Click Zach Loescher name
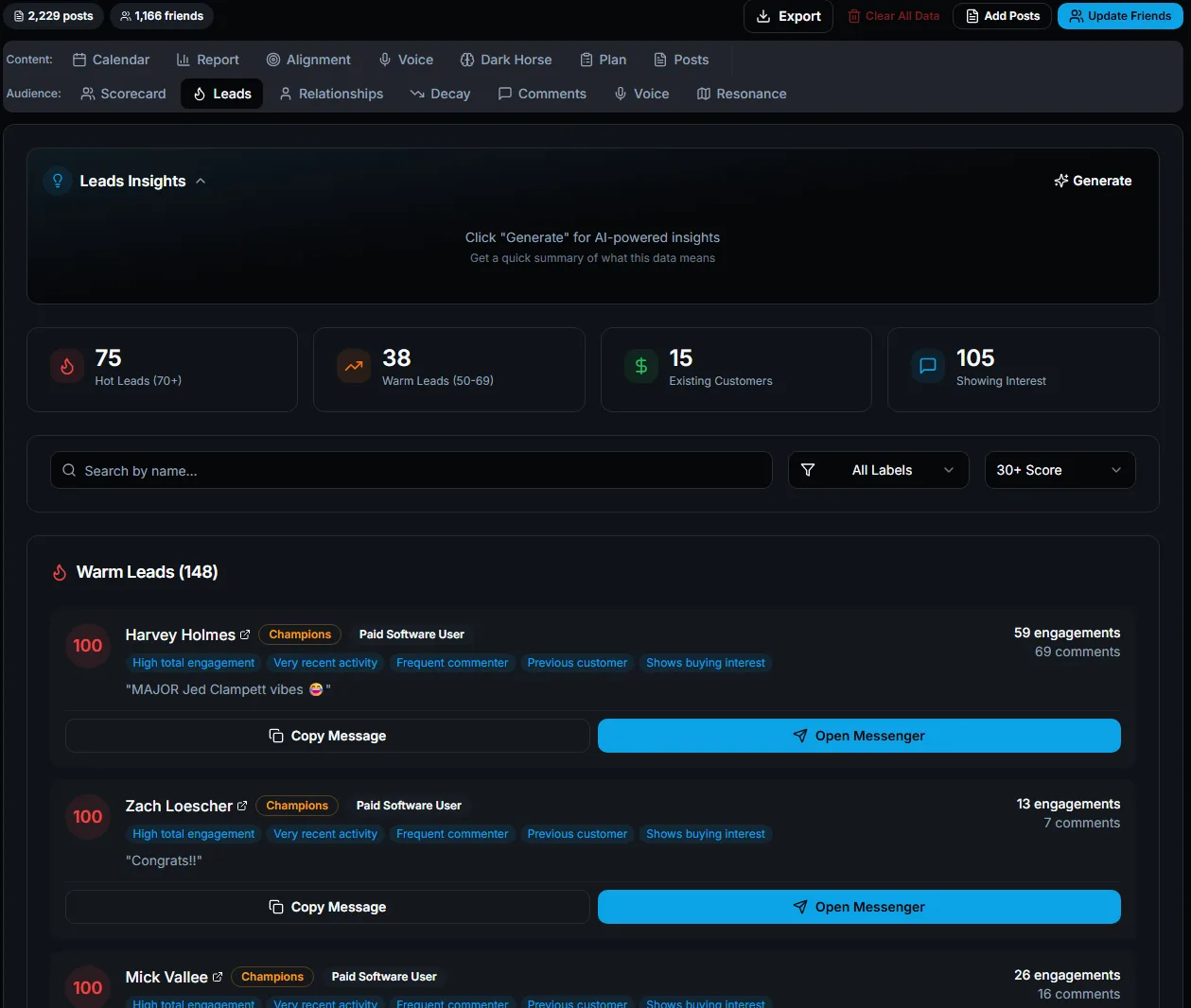This screenshot has height=1008, width=1191. 179,806
